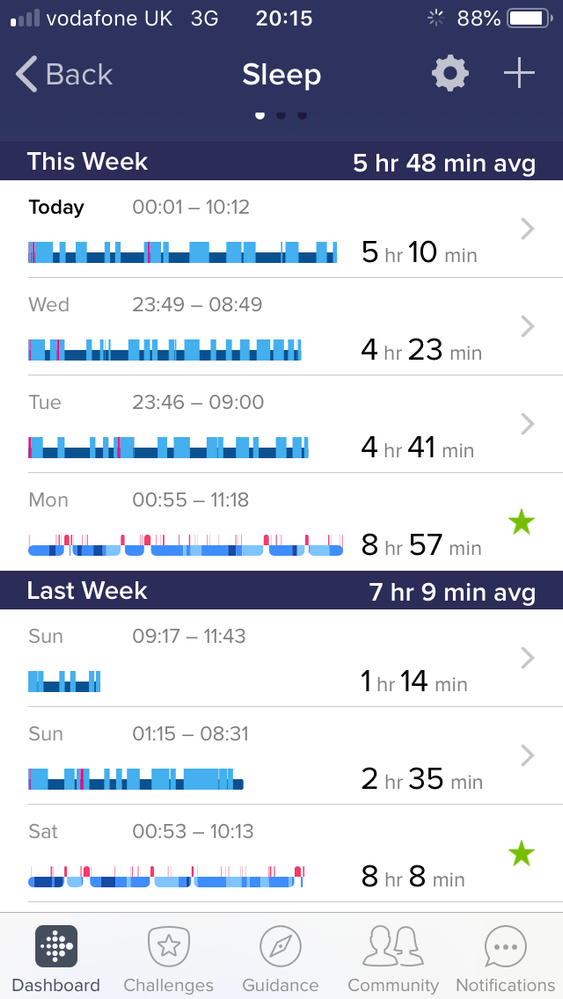This screenshot has height=999, width=563.
Task: Expand Sunday 09:17 nap entry chevron
Action: pos(527,658)
